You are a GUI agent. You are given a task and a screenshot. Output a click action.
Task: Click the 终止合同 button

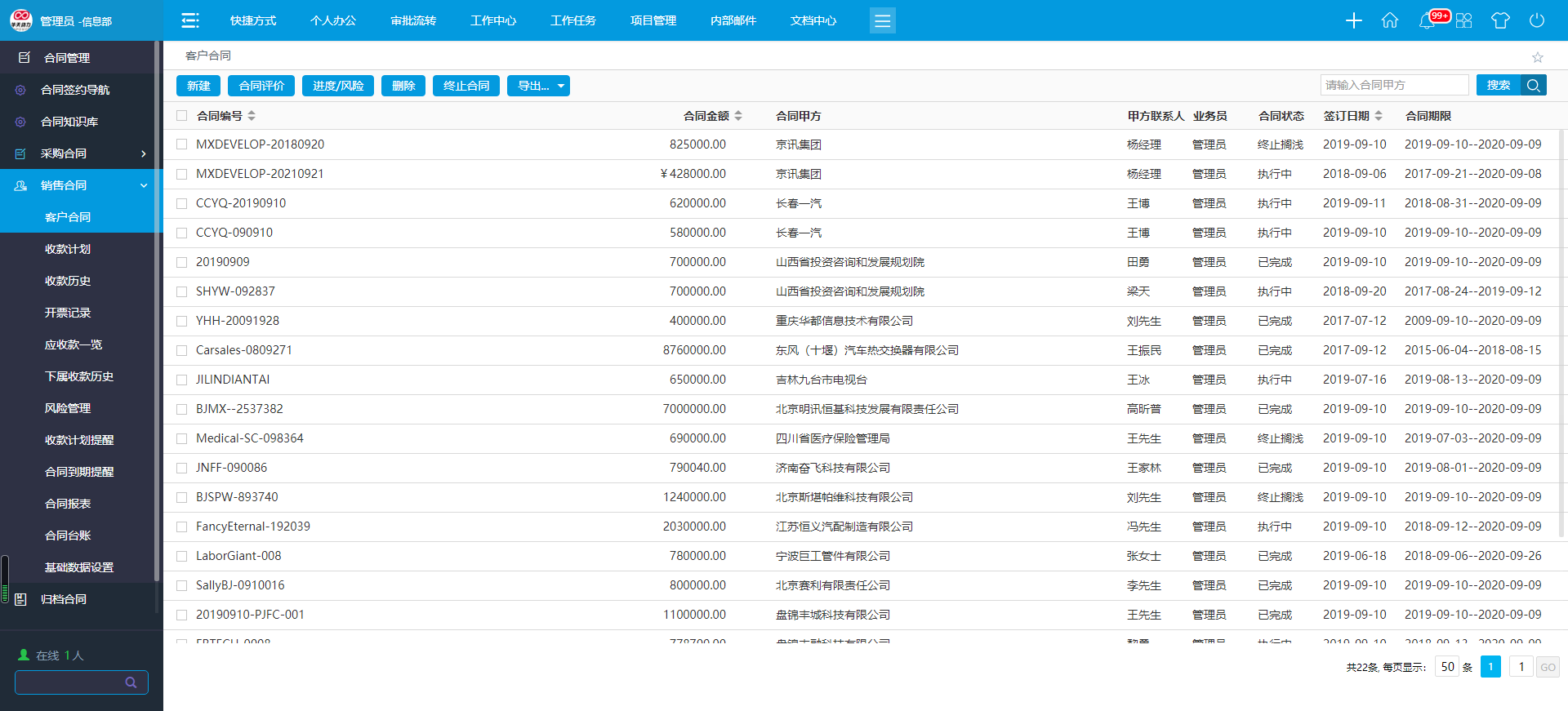click(466, 86)
